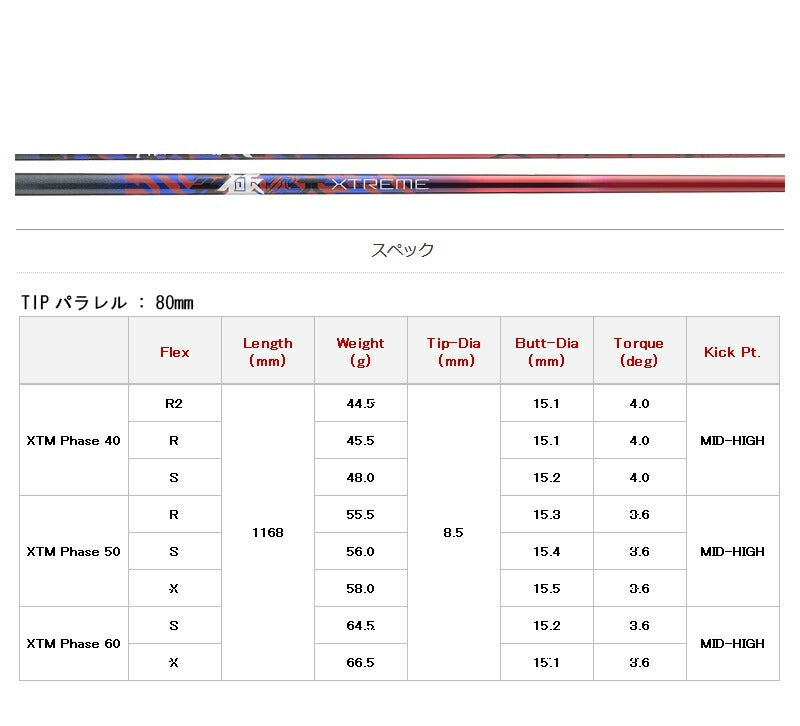Screen dimensions: 800x726
Task: Click the 44.5 weight cell
Action: (361, 404)
